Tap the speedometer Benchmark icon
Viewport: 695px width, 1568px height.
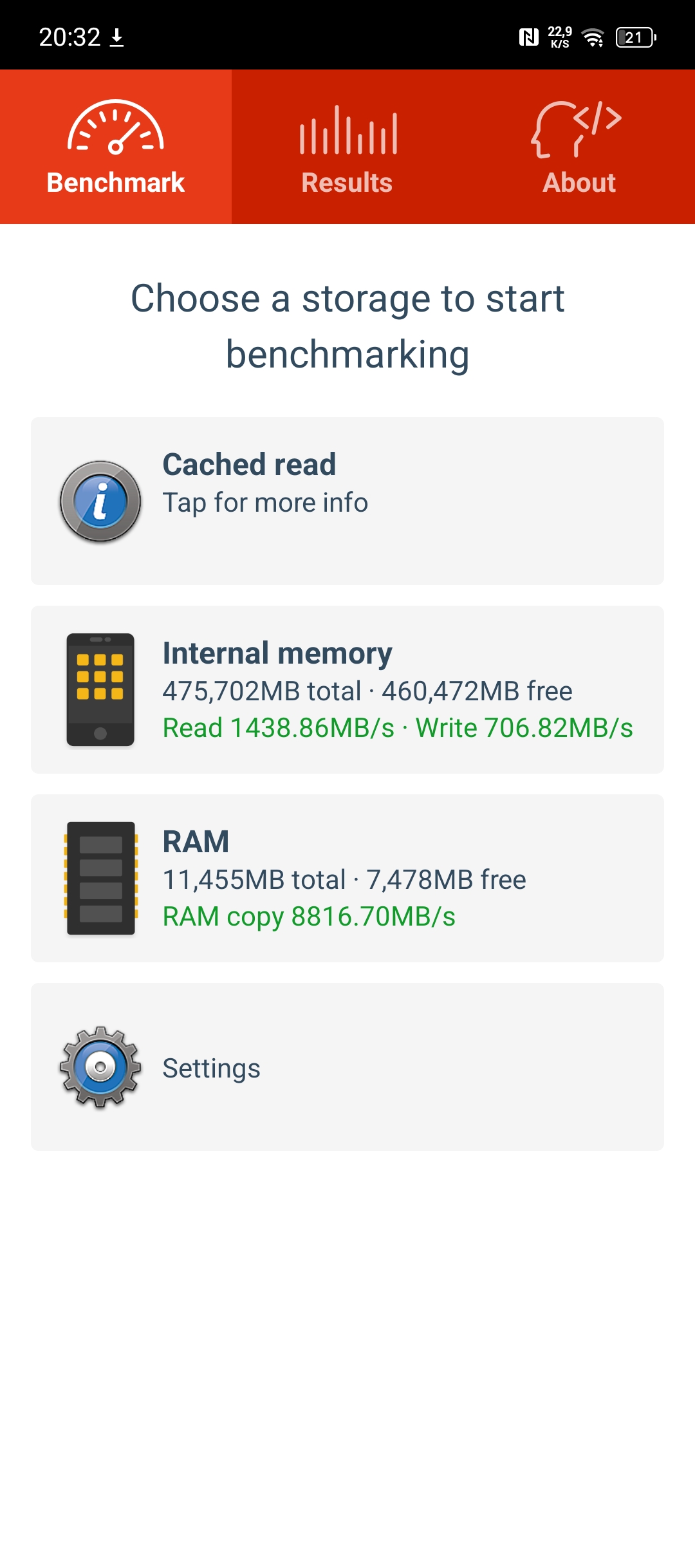coord(116,127)
